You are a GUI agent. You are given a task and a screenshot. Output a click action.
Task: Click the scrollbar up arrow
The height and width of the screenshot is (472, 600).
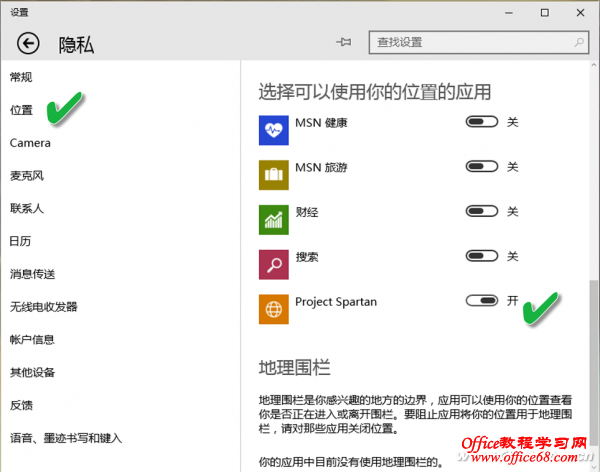[594, 65]
